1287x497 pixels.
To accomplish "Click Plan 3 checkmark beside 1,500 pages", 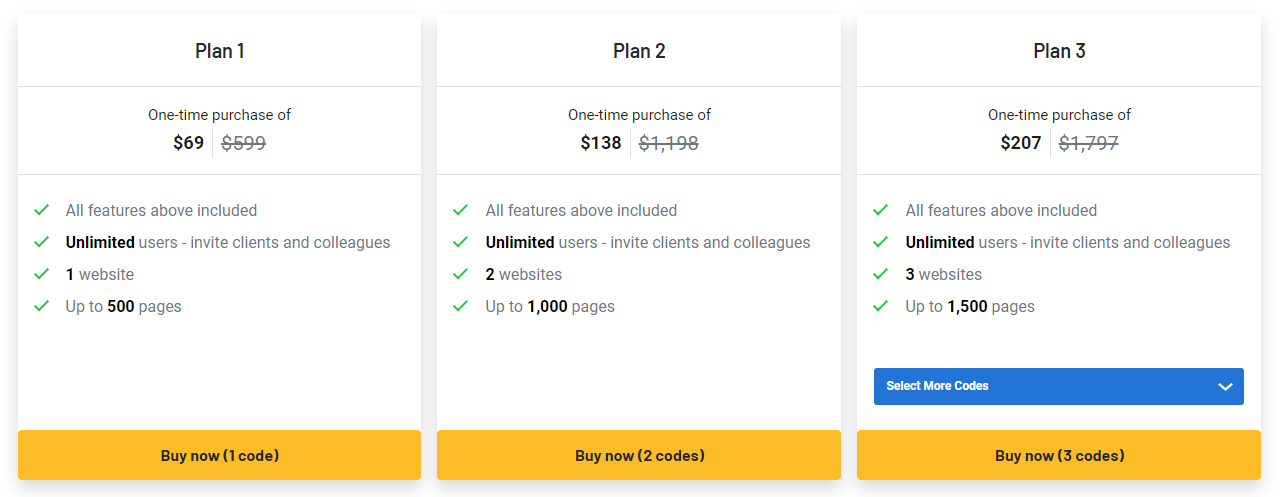I will coord(881,306).
